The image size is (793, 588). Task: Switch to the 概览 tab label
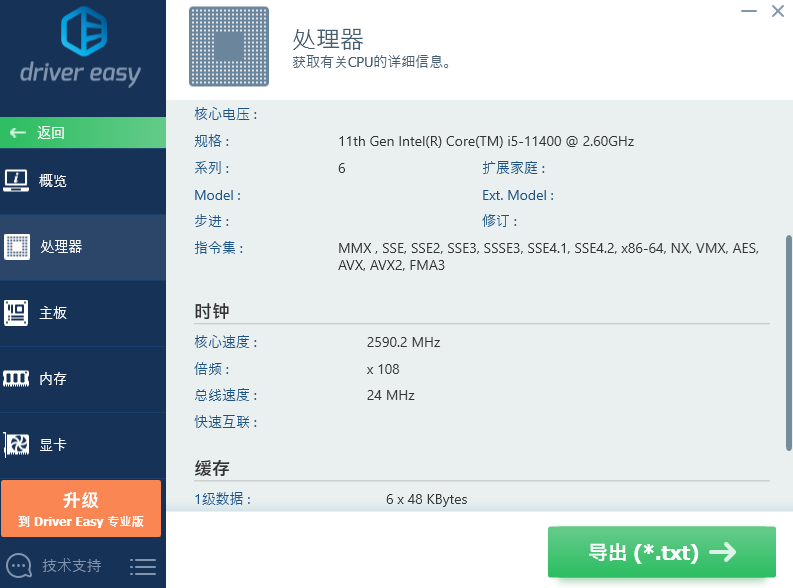[x=53, y=181]
